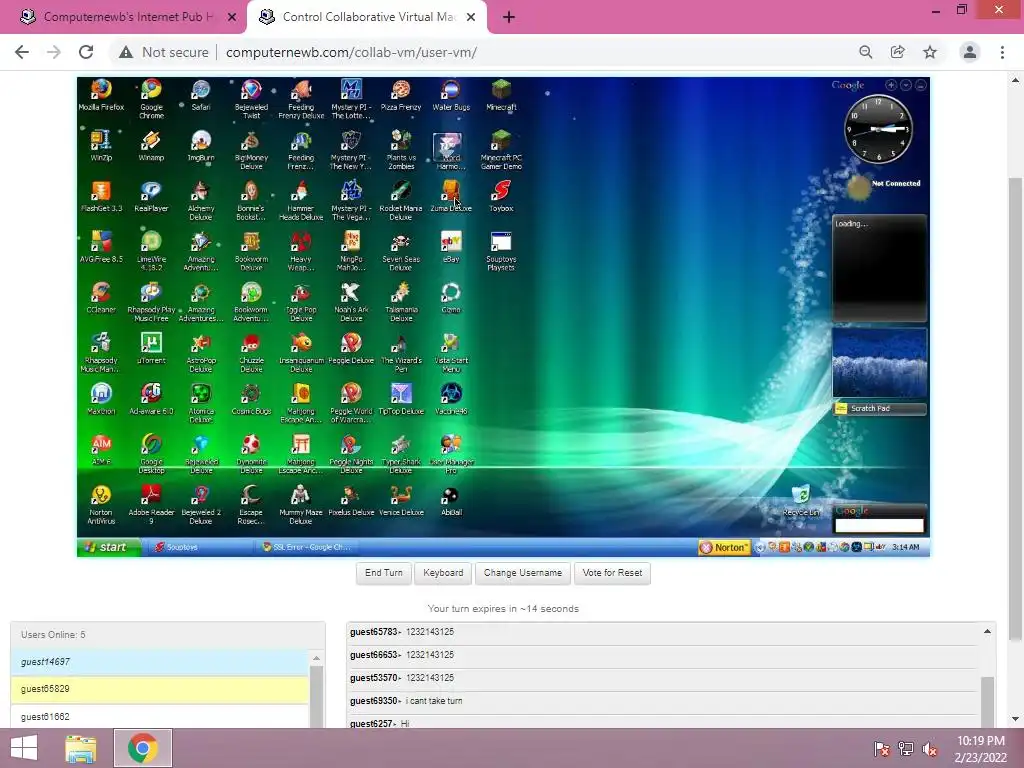1024x768 pixels.
Task: Launch Norton AntiVirus from the desktop
Action: [101, 505]
